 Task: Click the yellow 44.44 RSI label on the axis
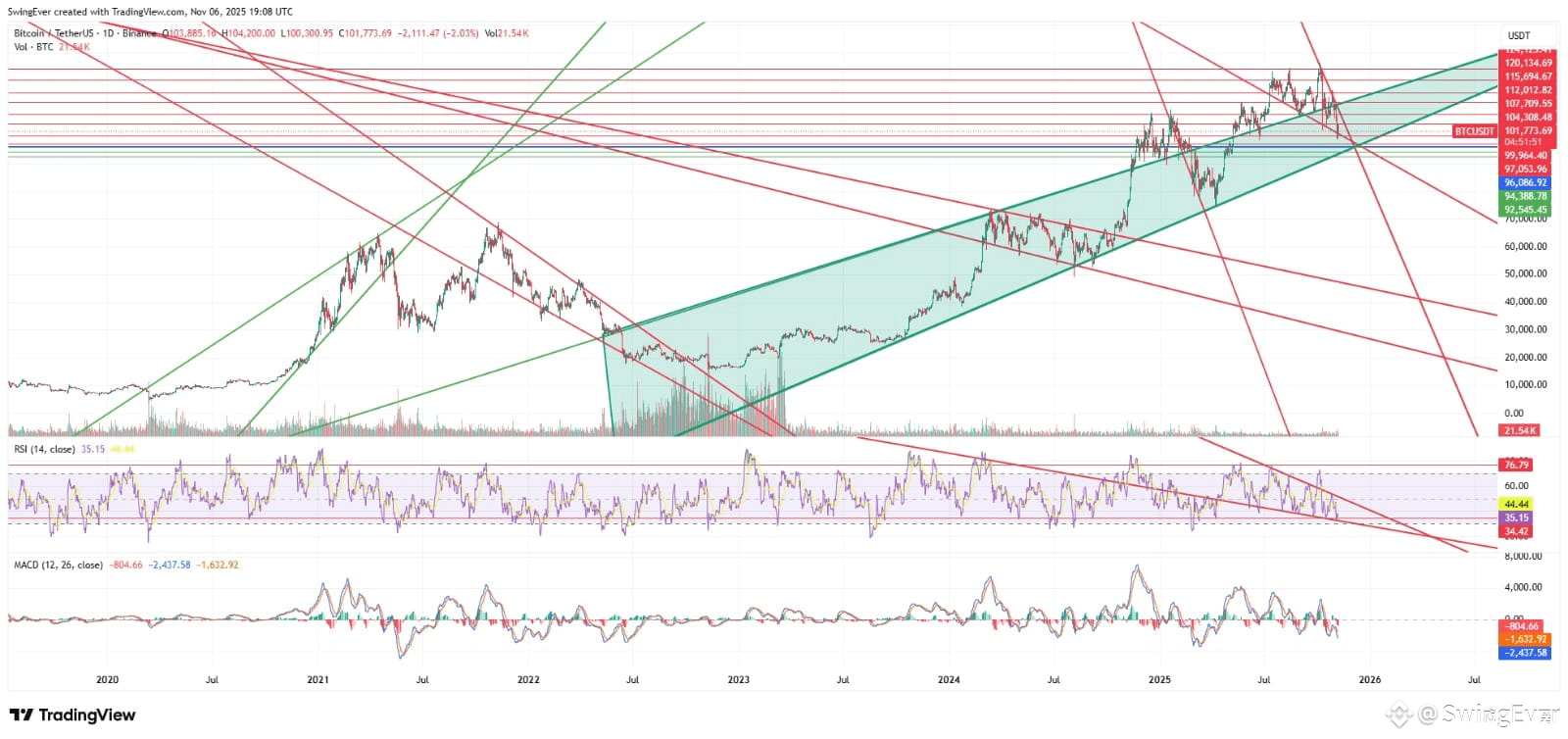tap(1517, 504)
